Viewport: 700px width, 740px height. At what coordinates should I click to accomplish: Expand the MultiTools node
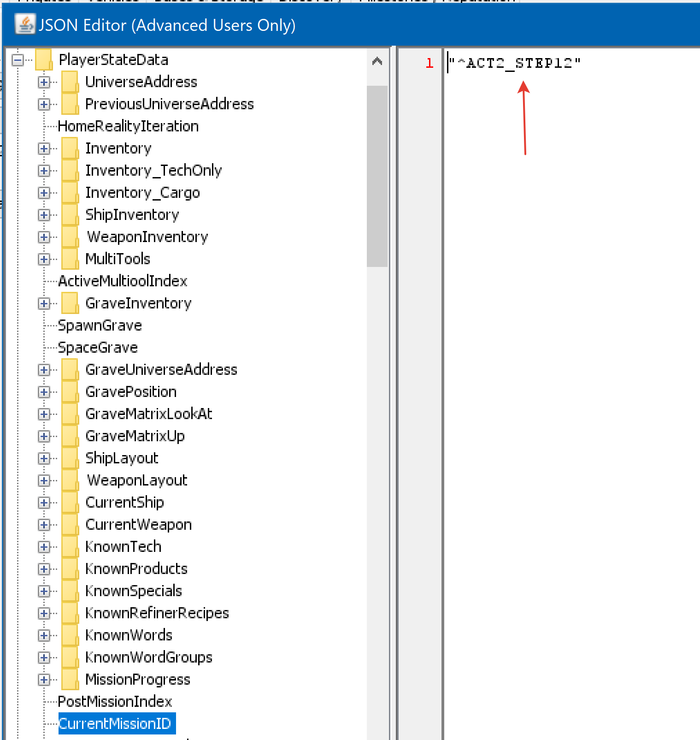coord(44,259)
